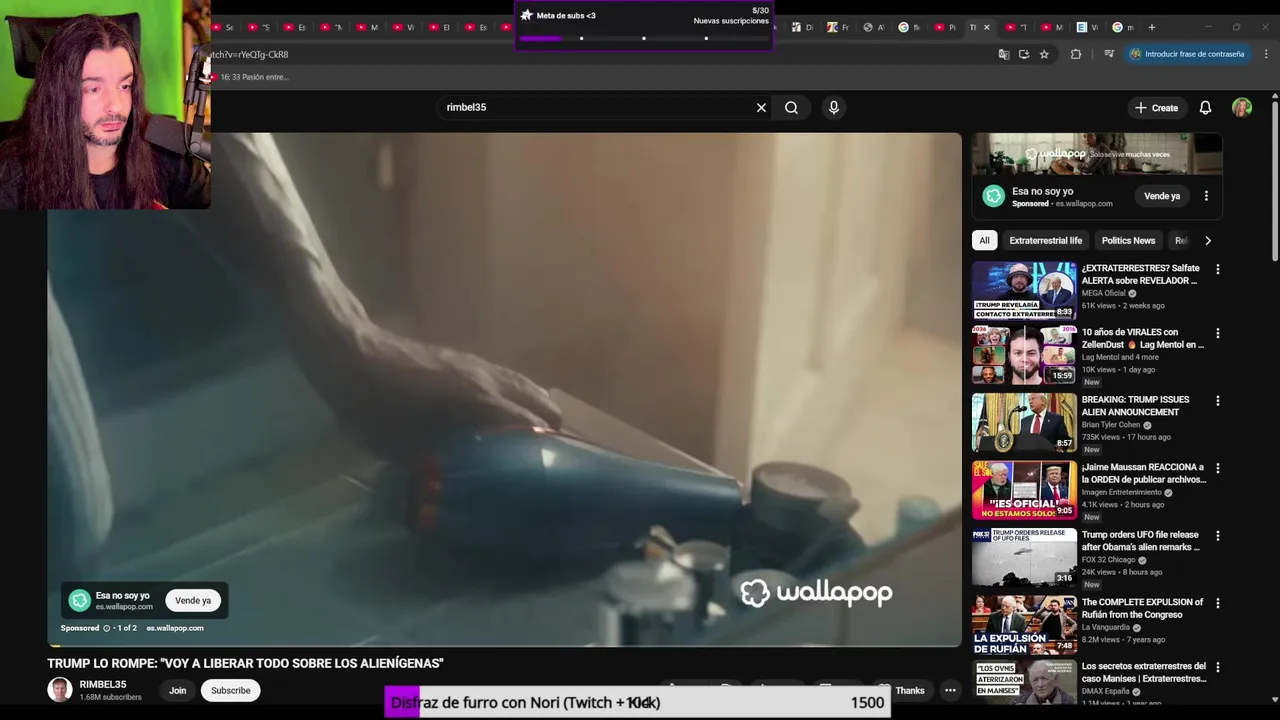1280x720 pixels.
Task: Open the YouTube account avatar menu
Action: (x=1242, y=108)
